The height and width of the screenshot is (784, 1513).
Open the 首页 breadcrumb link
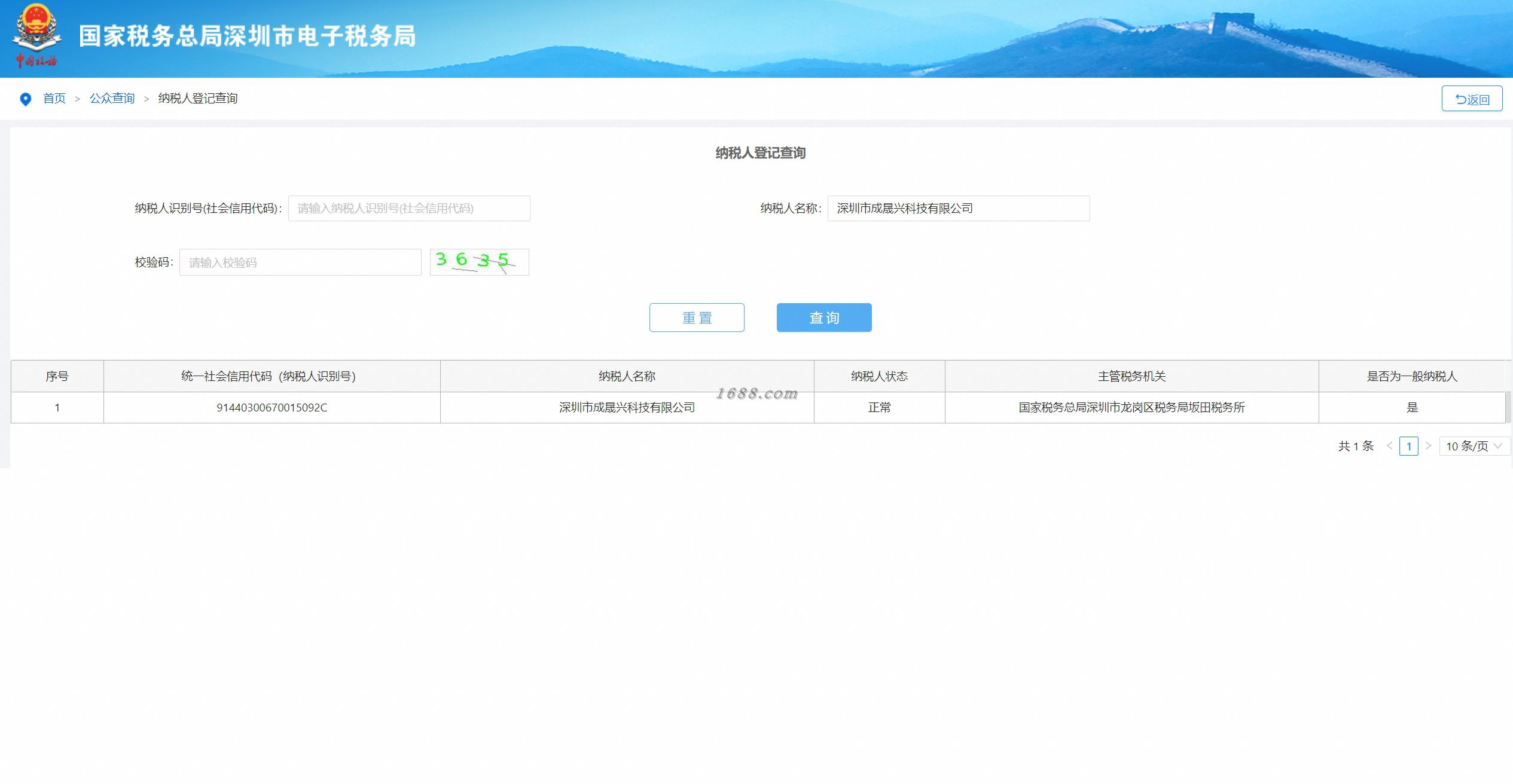pos(54,99)
